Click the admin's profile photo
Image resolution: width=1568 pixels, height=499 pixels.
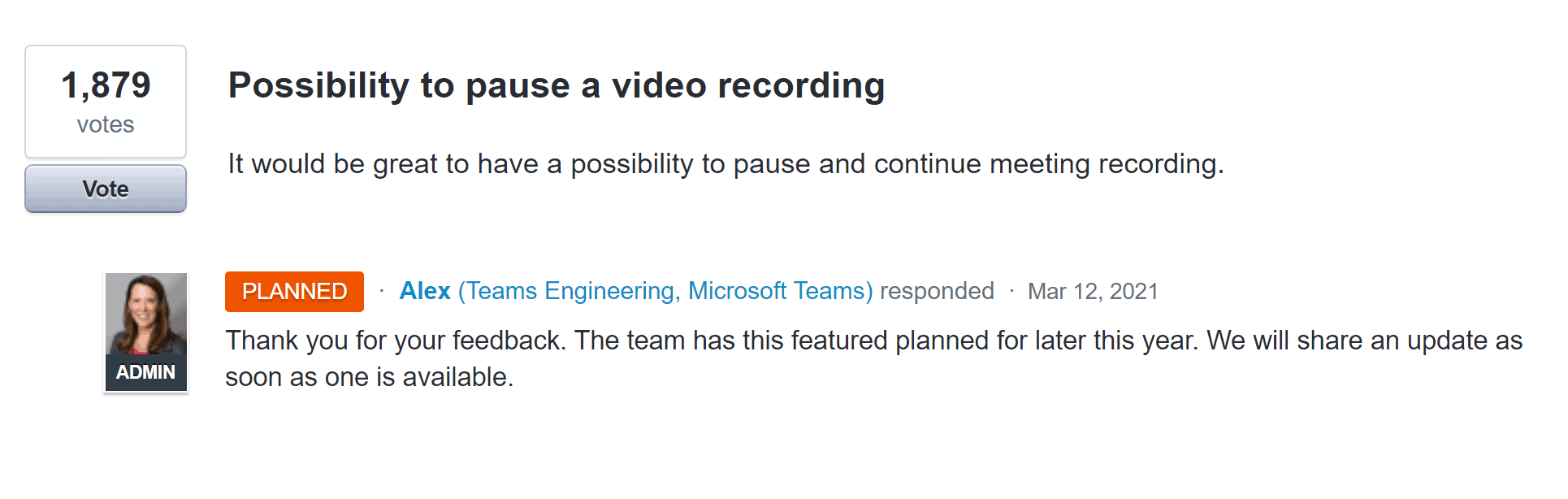(146, 313)
